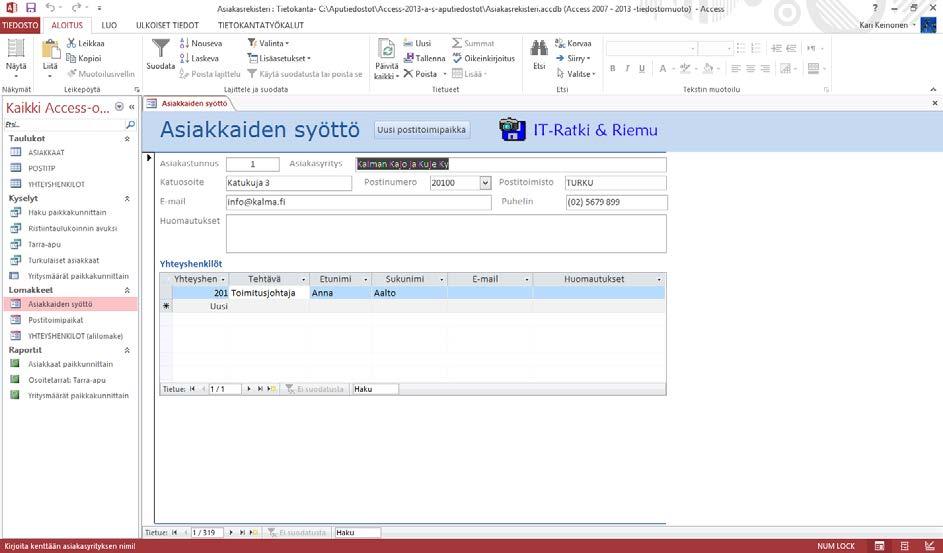Open the Valitse select dropdown

576,74
